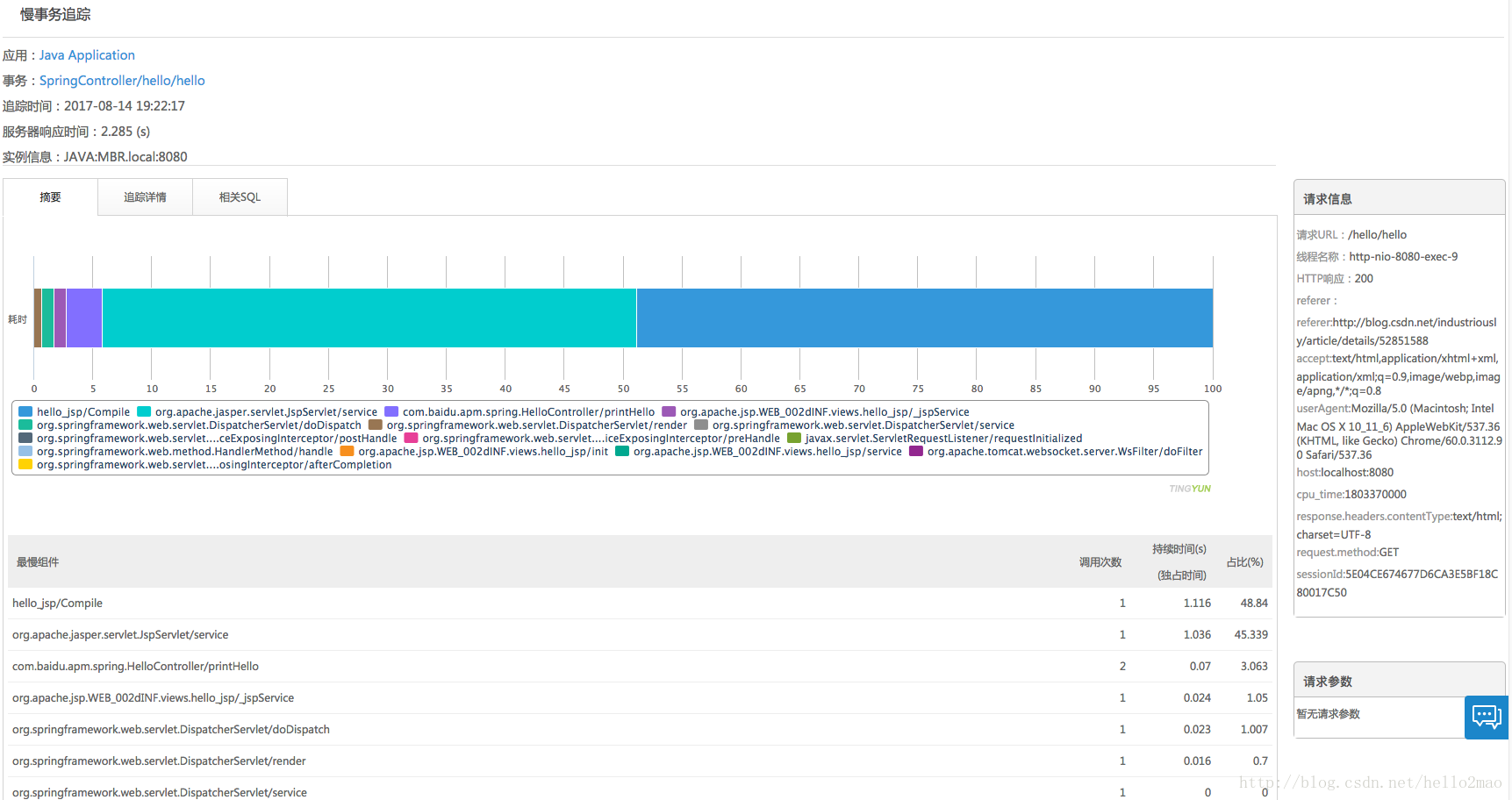The image size is (1512, 800).
Task: Click the hello_jsp/Compile legend color swatch
Action: click(x=25, y=411)
